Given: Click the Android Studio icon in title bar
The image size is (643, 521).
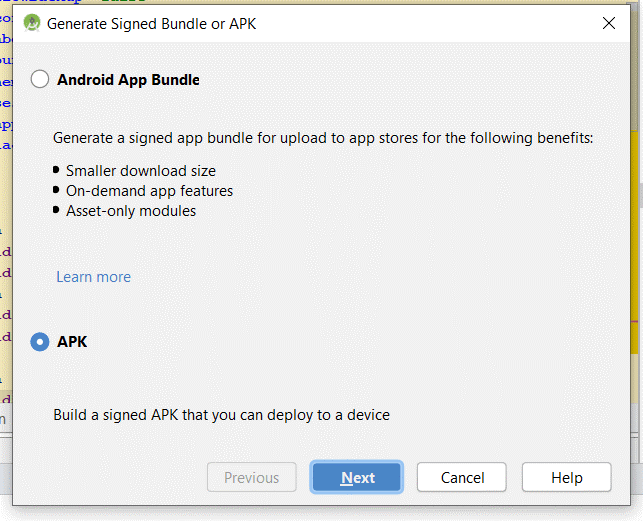Looking at the screenshot, I should coord(31,23).
